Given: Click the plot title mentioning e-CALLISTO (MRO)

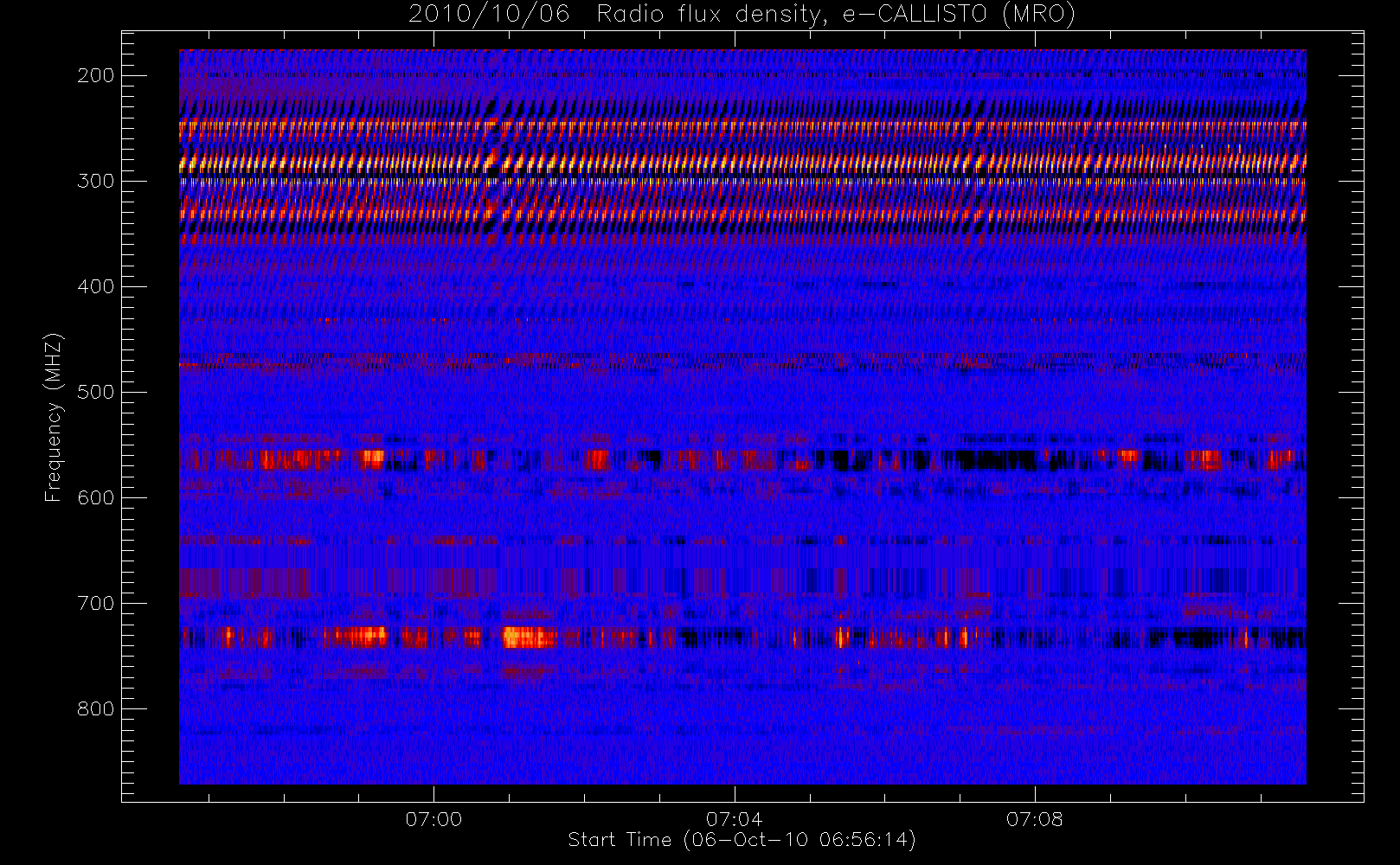Looking at the screenshot, I should [x=742, y=15].
